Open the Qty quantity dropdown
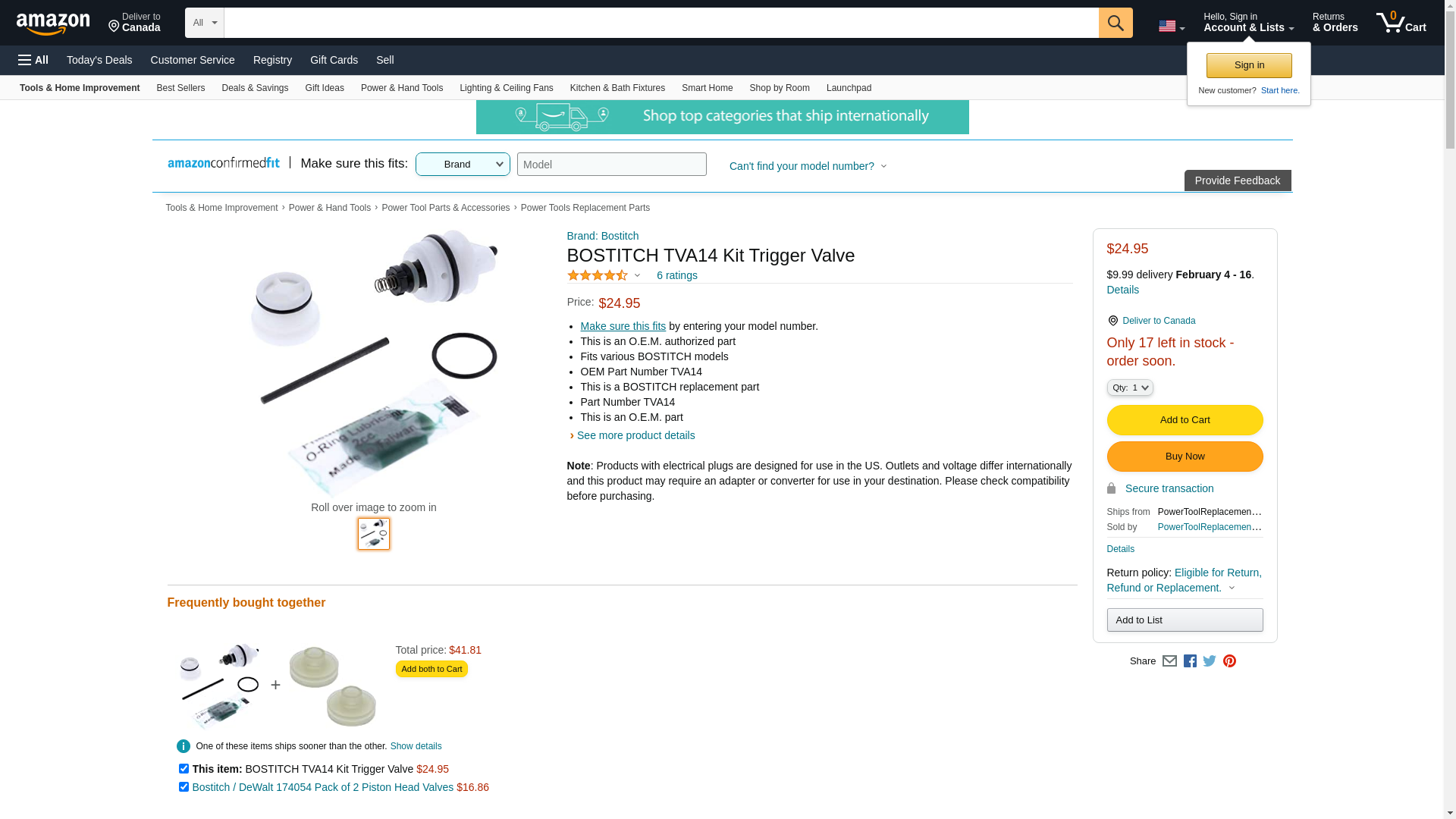This screenshot has height=819, width=1456. tap(1129, 388)
